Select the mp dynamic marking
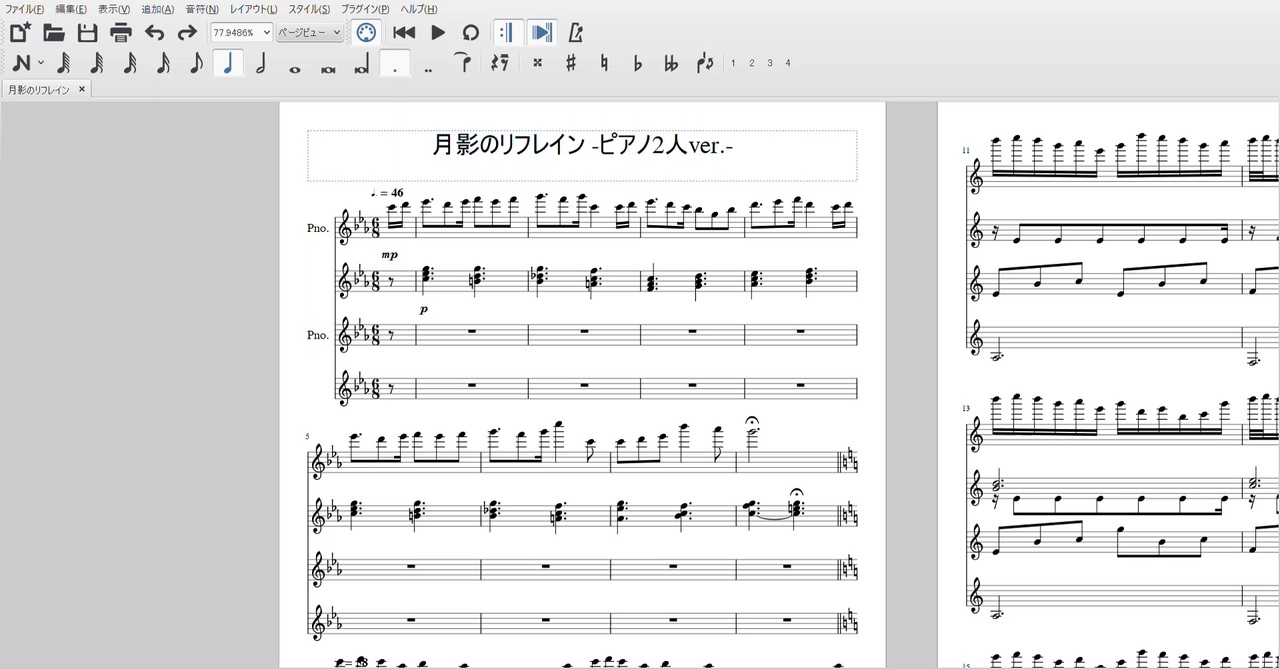1280x669 pixels. 389,255
